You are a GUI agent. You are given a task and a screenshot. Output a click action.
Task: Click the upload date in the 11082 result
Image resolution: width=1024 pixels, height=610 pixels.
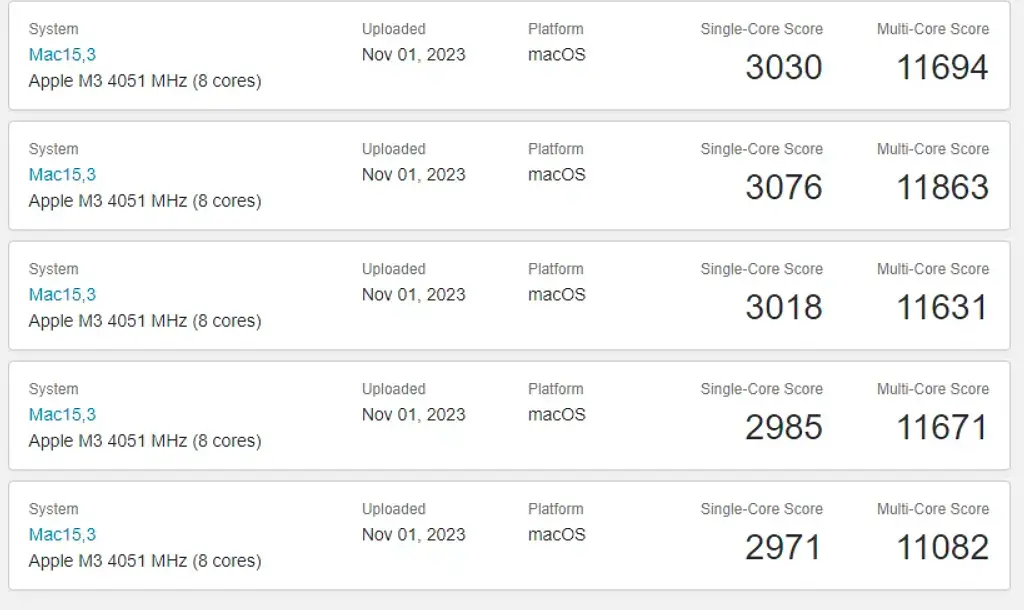click(413, 535)
